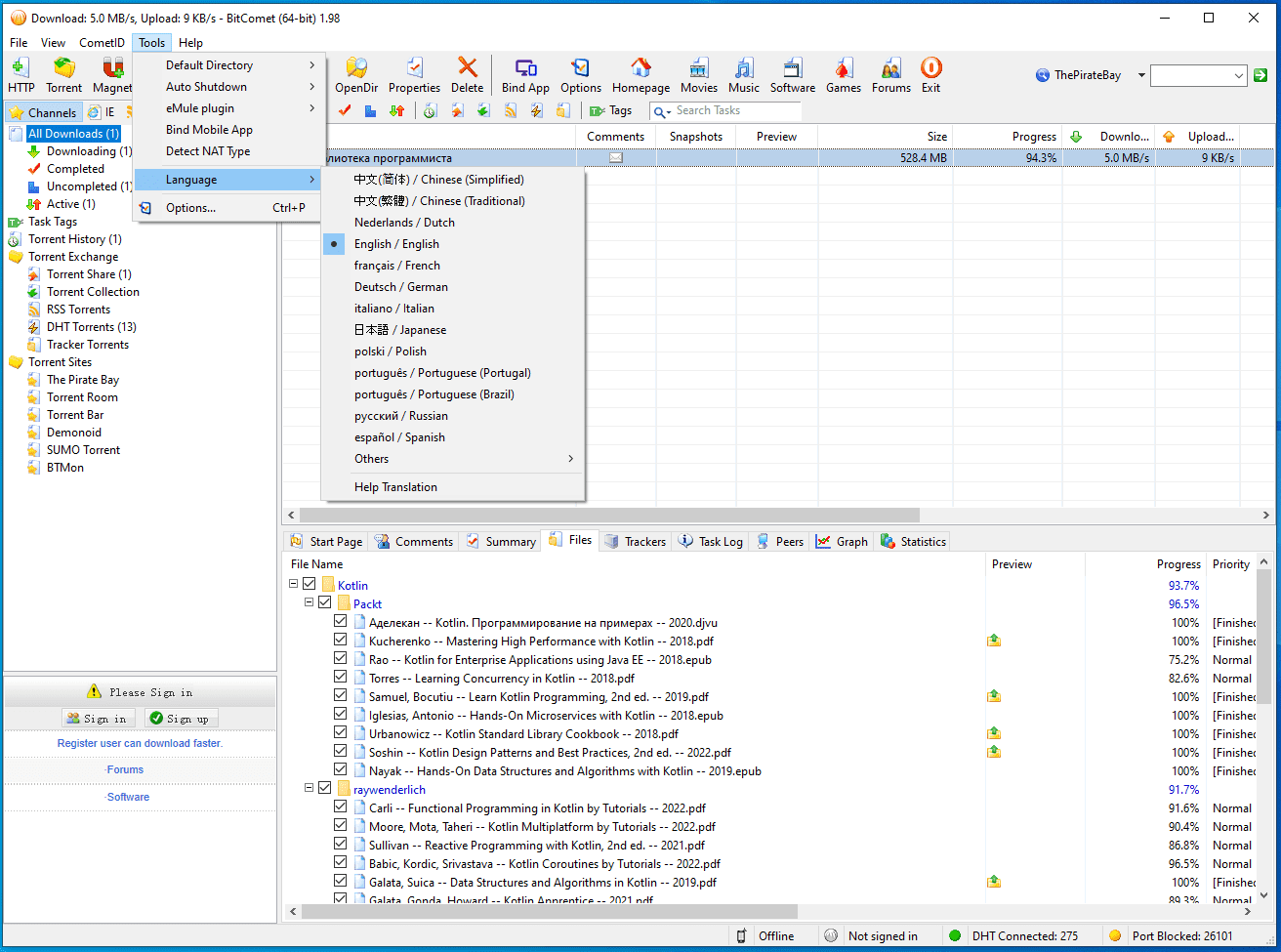
Task: Collapse the Kotlin folder tree node
Action: pyautogui.click(x=294, y=585)
